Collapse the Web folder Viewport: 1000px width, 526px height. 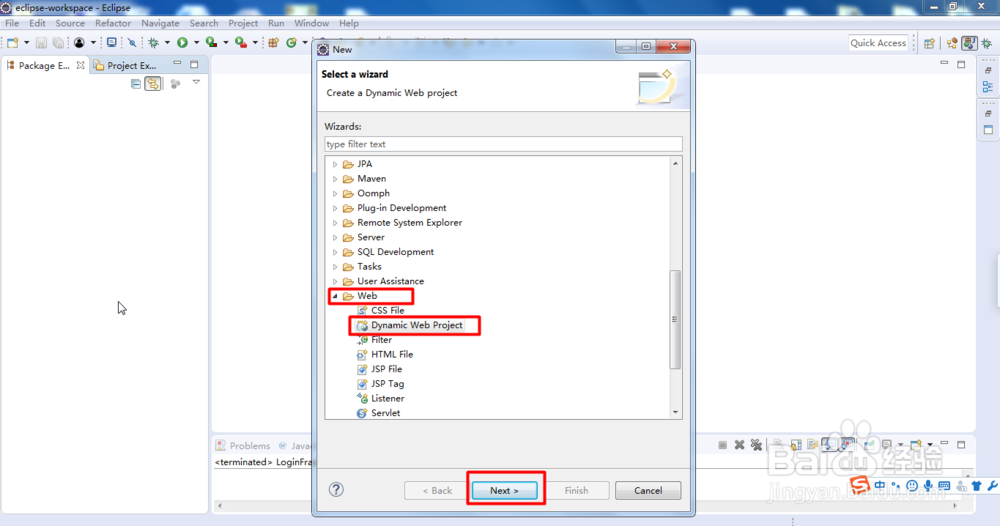pyautogui.click(x=335, y=296)
